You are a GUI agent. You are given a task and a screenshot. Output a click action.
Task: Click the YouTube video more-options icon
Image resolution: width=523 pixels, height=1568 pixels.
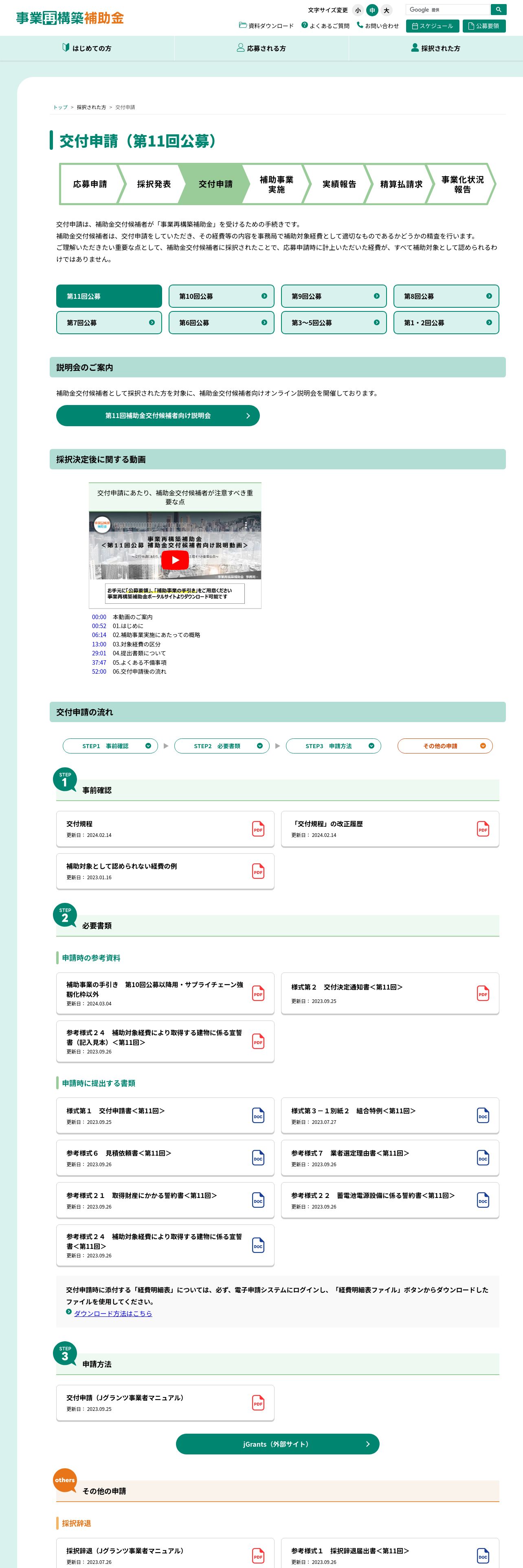click(246, 525)
